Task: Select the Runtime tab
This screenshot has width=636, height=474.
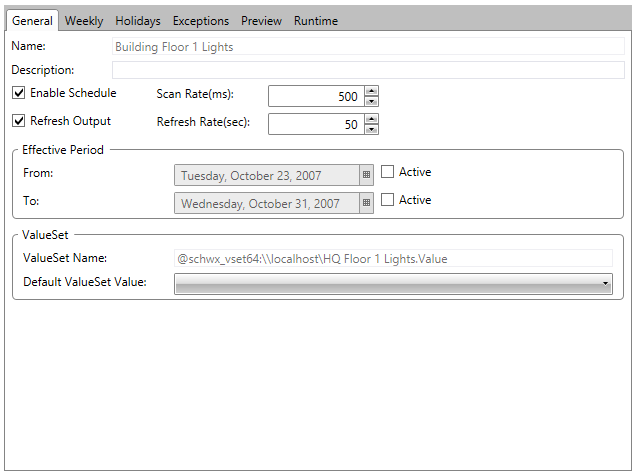Action: pos(315,21)
